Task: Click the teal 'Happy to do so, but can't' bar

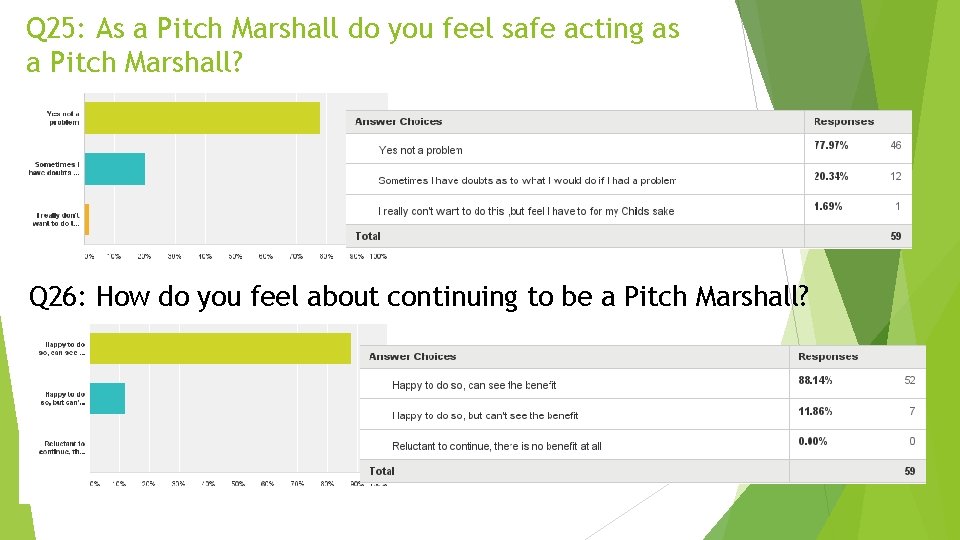Action: pos(108,399)
